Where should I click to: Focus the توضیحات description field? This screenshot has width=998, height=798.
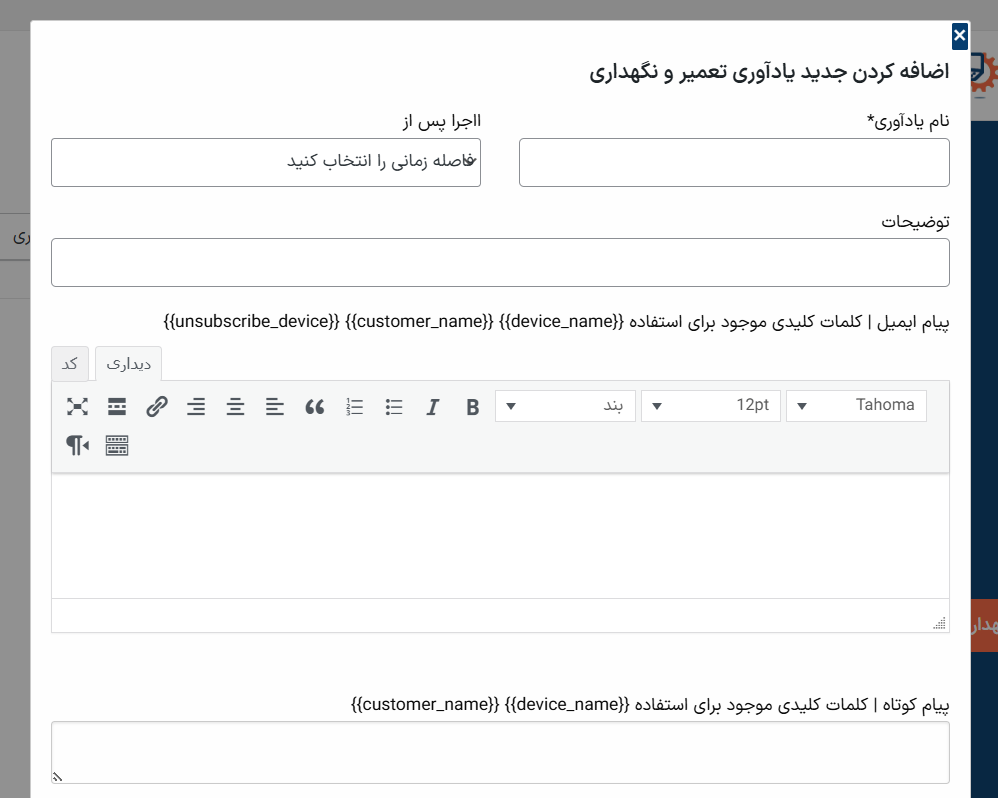pos(500,262)
